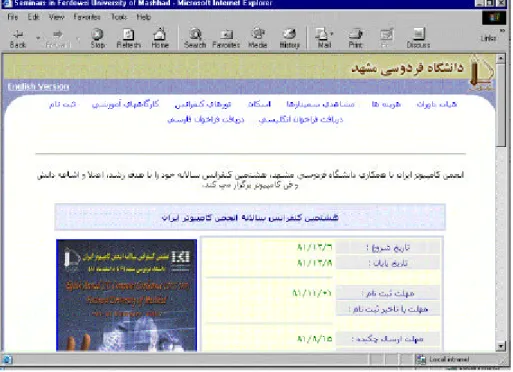Click the status bar page icon

pos(7,360)
